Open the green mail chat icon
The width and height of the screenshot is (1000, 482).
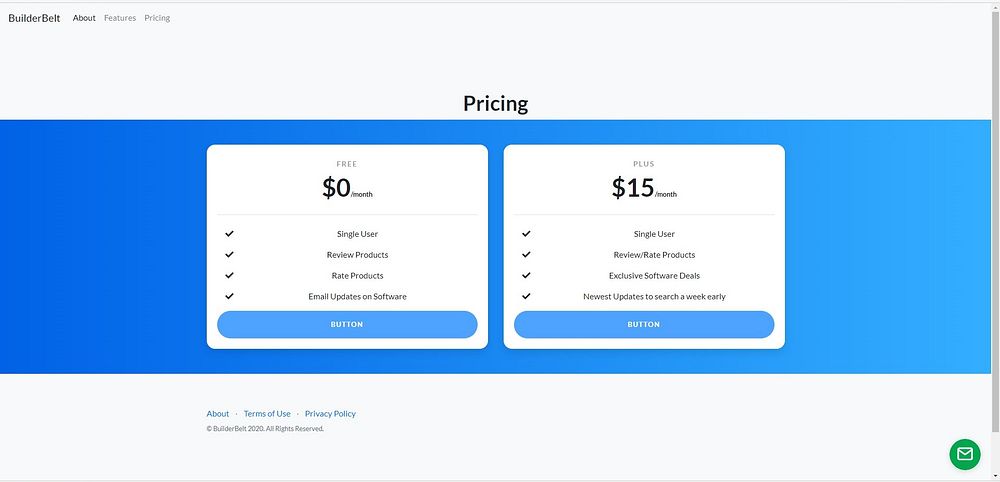(x=964, y=454)
